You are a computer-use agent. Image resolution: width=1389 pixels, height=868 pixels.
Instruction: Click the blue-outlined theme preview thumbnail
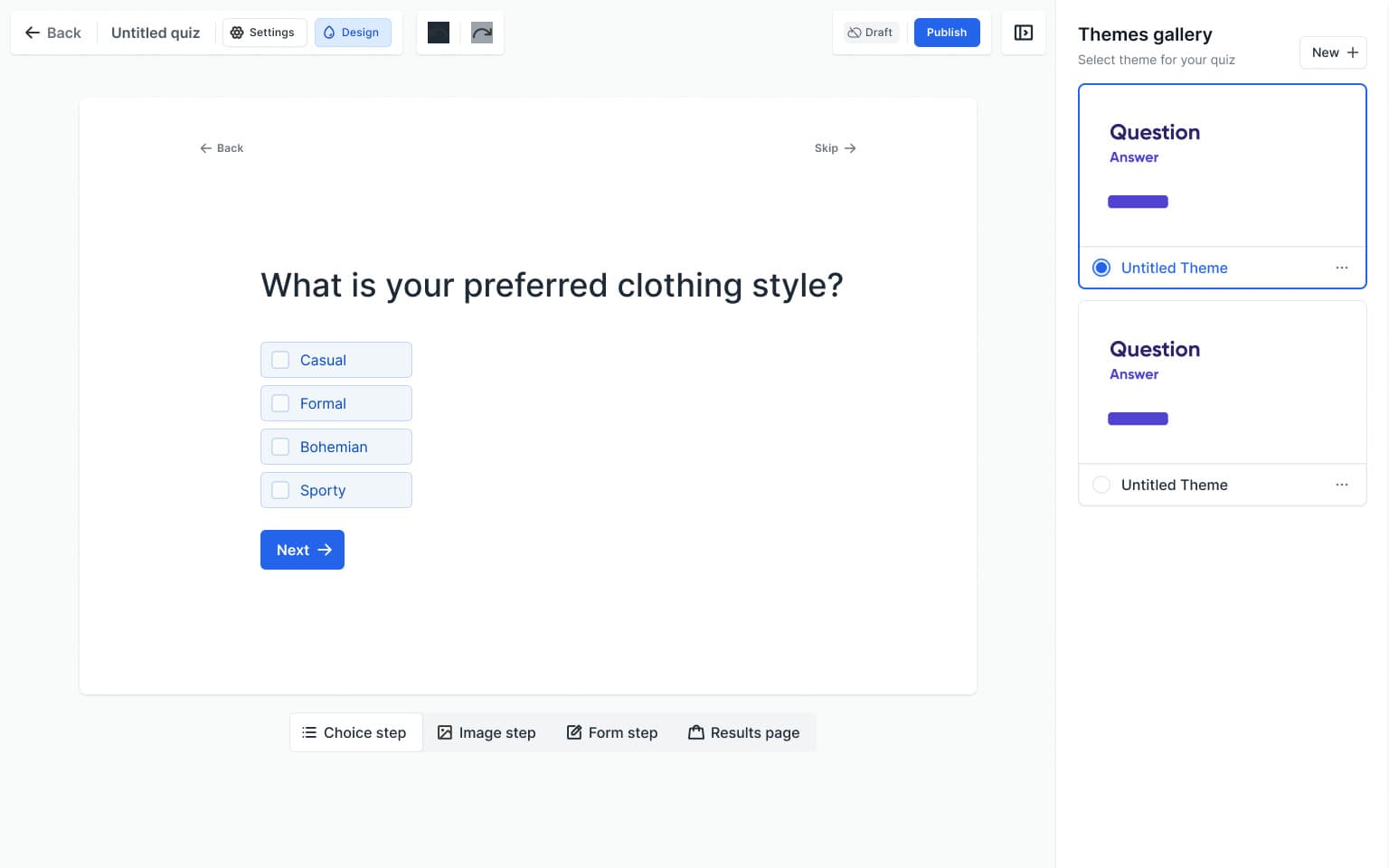click(1223, 166)
